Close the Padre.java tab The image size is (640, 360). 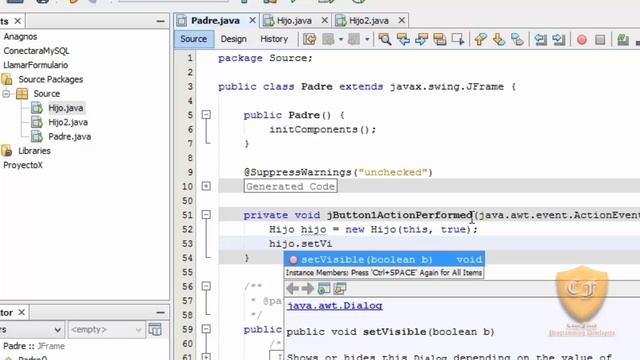253,20
